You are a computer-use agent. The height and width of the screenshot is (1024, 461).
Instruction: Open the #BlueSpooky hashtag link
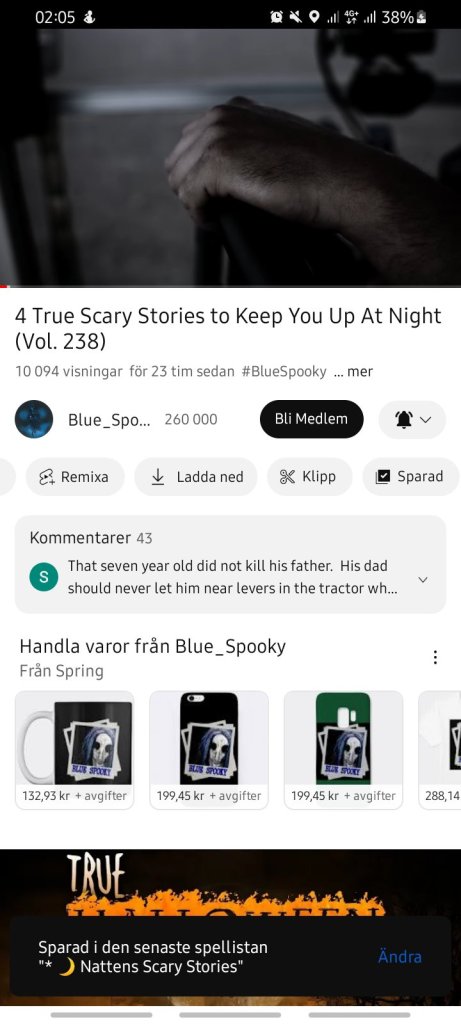click(x=284, y=372)
